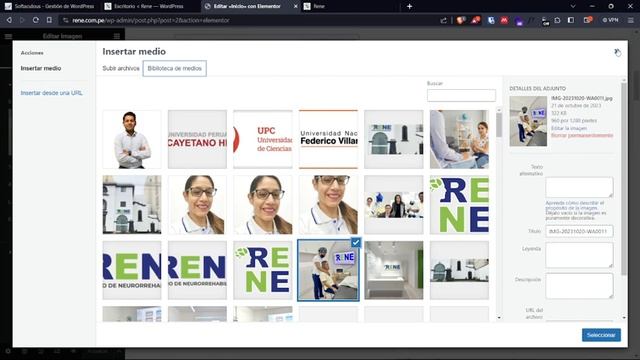Select the doctor and patient consultation thumbnail
This screenshot has height=360, width=640.
tap(459, 139)
